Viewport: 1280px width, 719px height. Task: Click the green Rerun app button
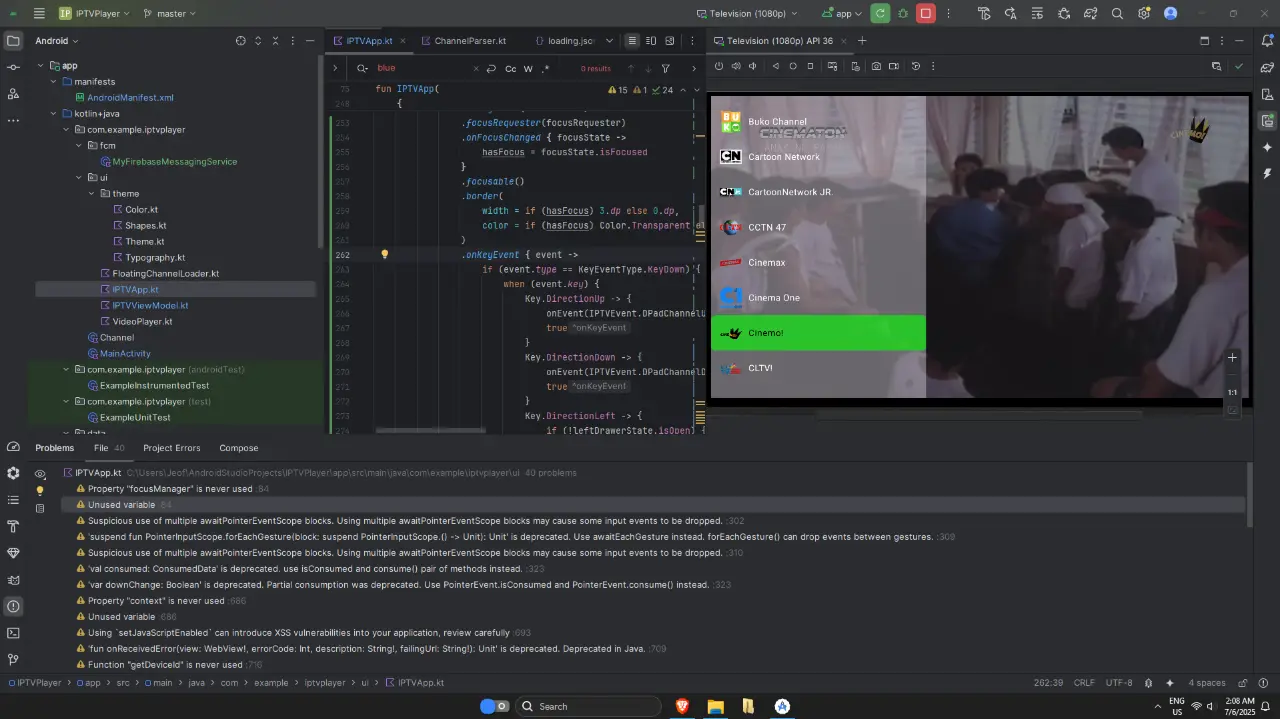coord(880,13)
